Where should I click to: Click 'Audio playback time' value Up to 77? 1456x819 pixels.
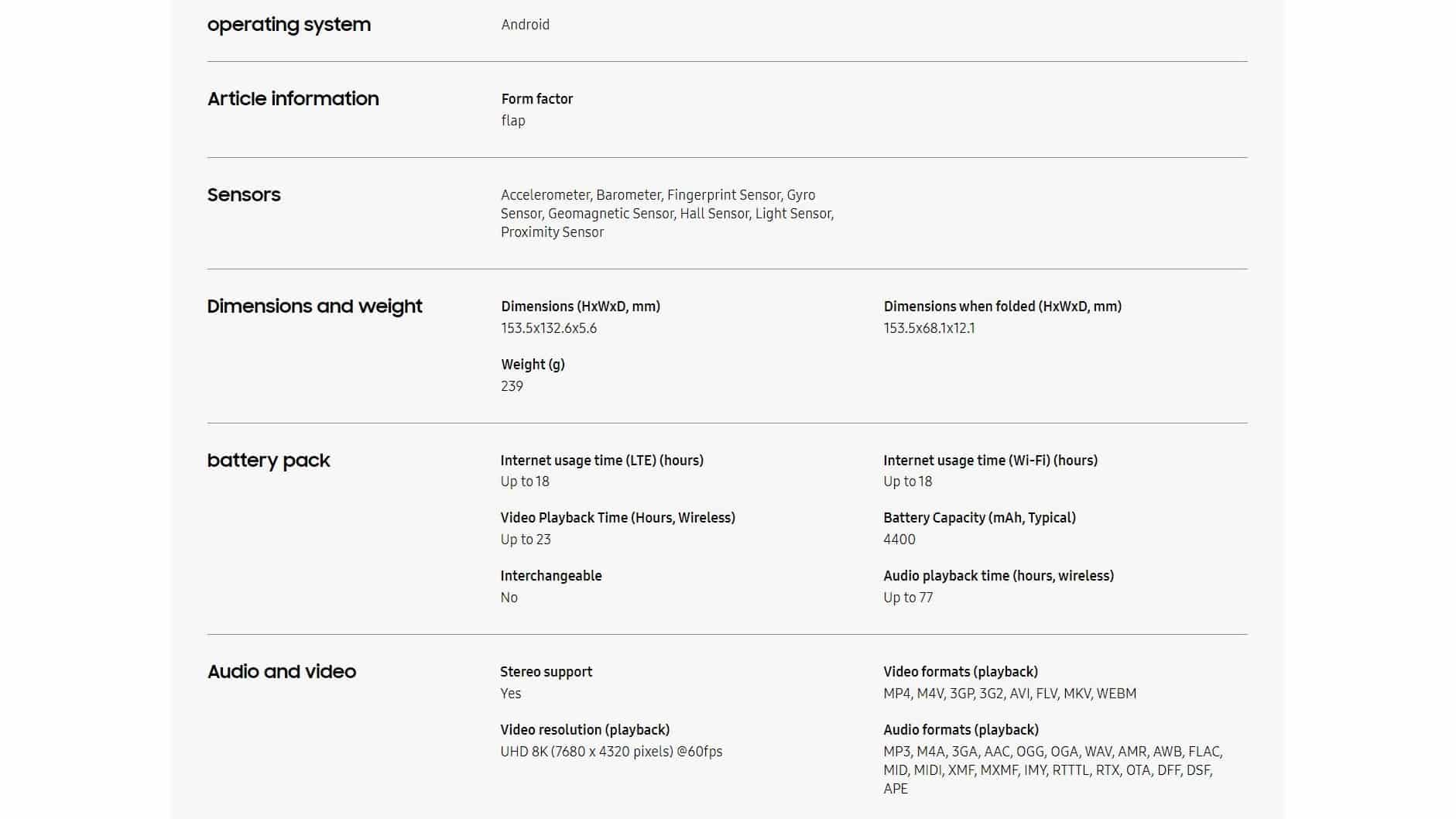pyautogui.click(x=907, y=598)
